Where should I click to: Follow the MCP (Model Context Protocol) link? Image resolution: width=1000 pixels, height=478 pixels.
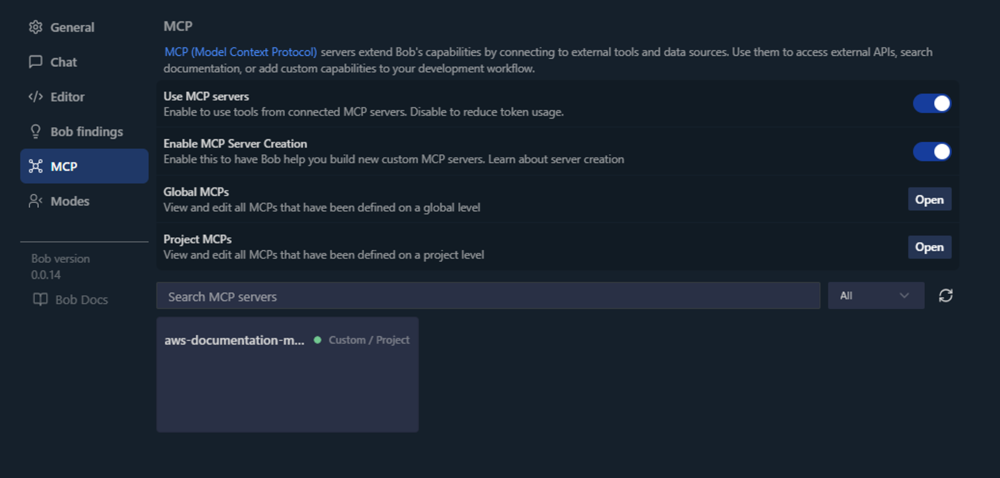240,52
